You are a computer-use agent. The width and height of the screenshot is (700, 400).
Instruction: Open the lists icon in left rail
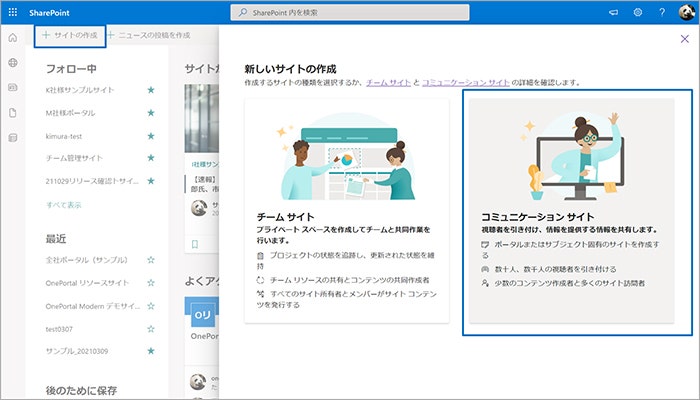[x=13, y=138]
